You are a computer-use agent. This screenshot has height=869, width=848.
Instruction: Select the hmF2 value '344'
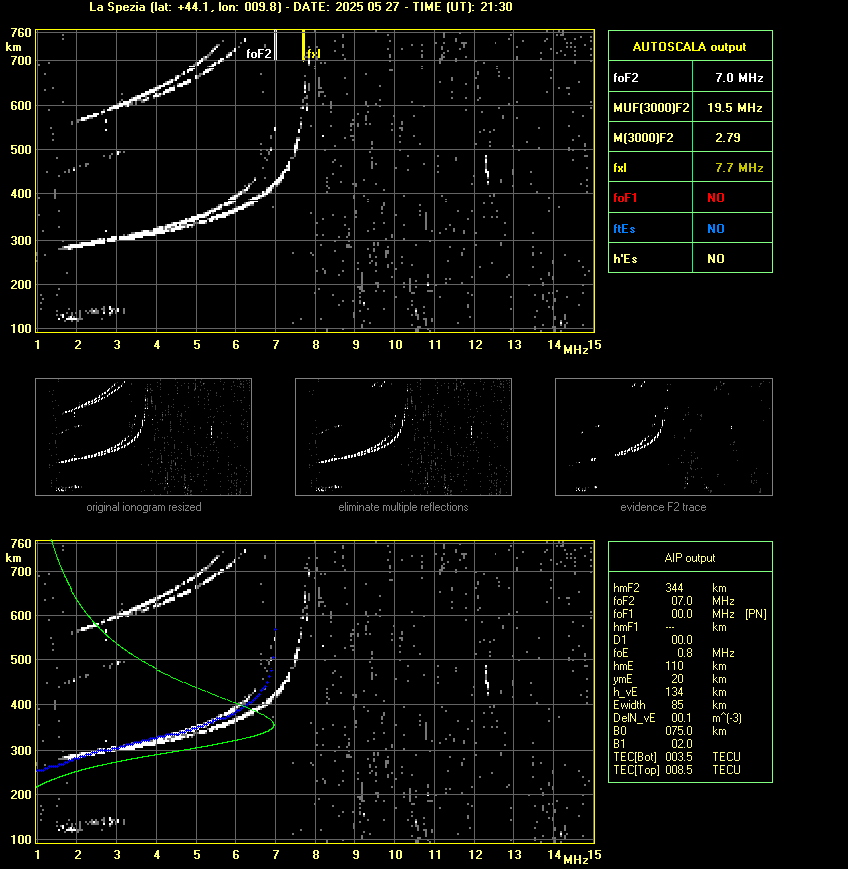(x=674, y=588)
